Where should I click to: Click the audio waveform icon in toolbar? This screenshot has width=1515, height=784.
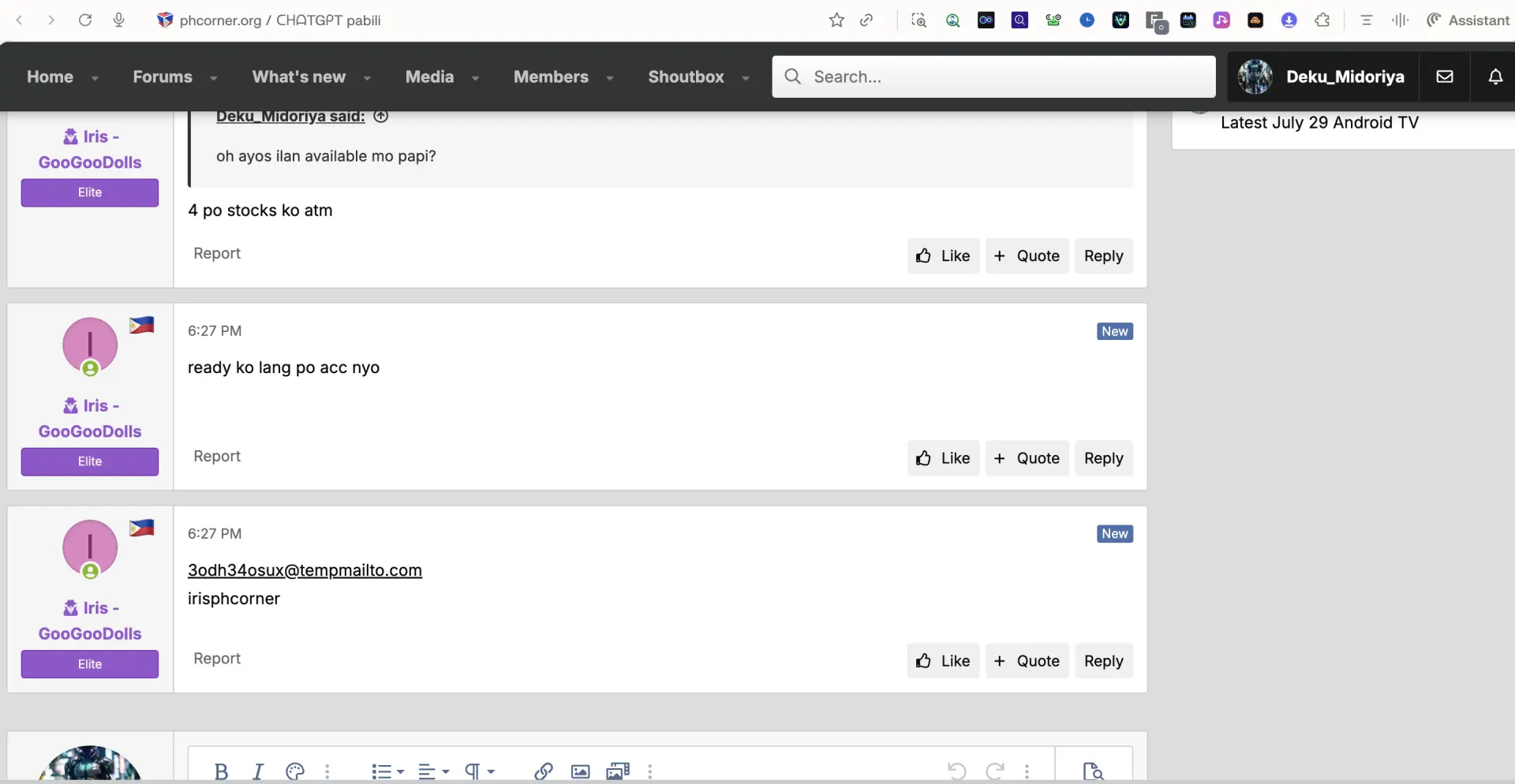1401,20
